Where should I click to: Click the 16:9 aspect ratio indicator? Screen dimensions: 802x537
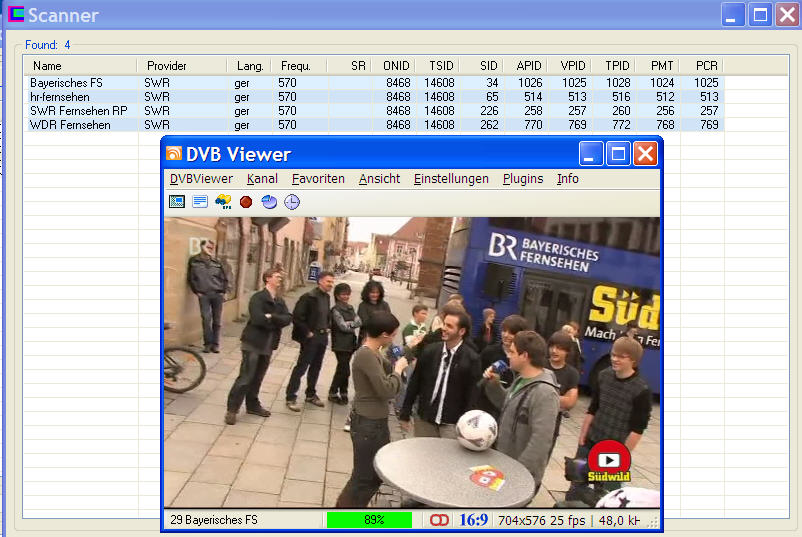474,520
